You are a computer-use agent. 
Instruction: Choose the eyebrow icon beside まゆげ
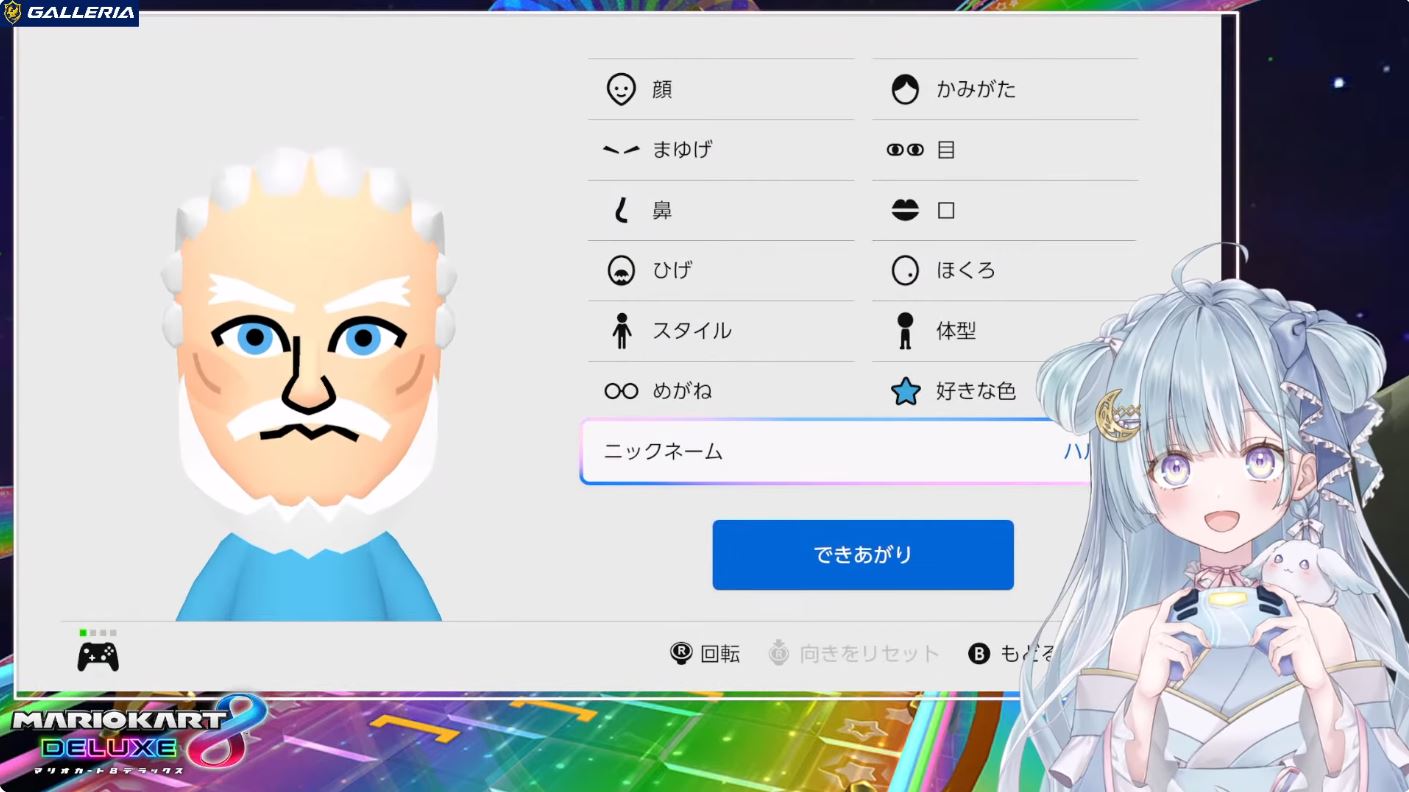click(x=621, y=150)
